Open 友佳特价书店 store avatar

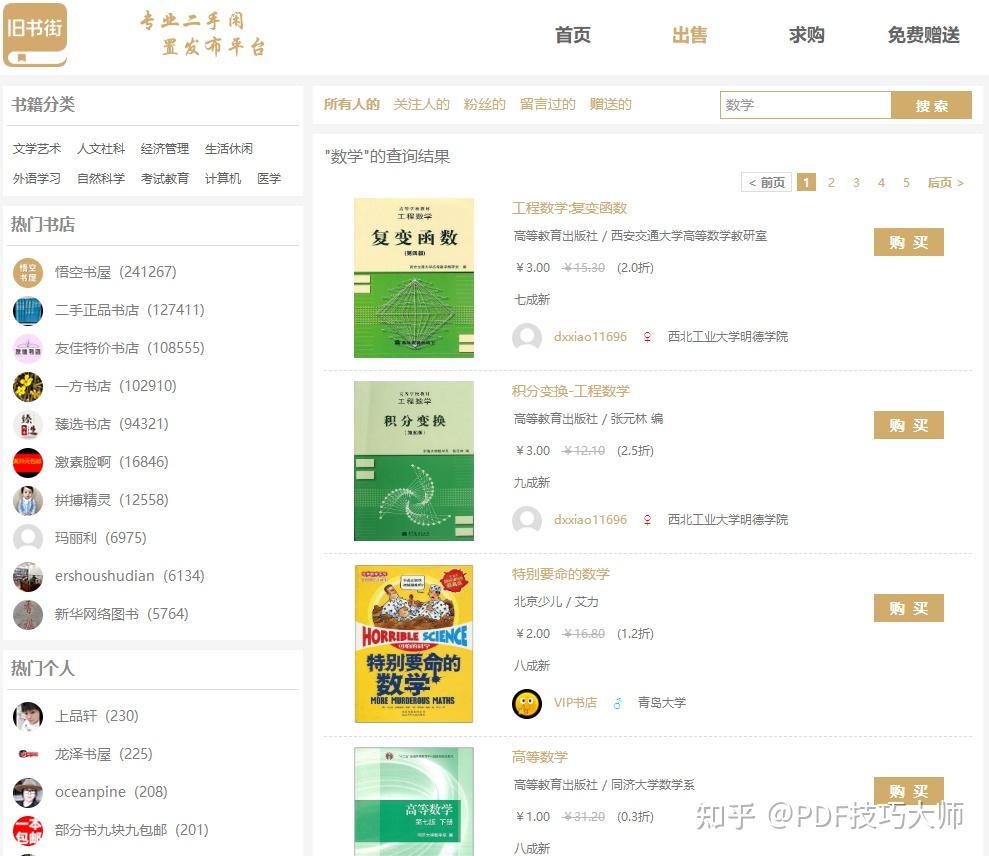(x=28, y=348)
